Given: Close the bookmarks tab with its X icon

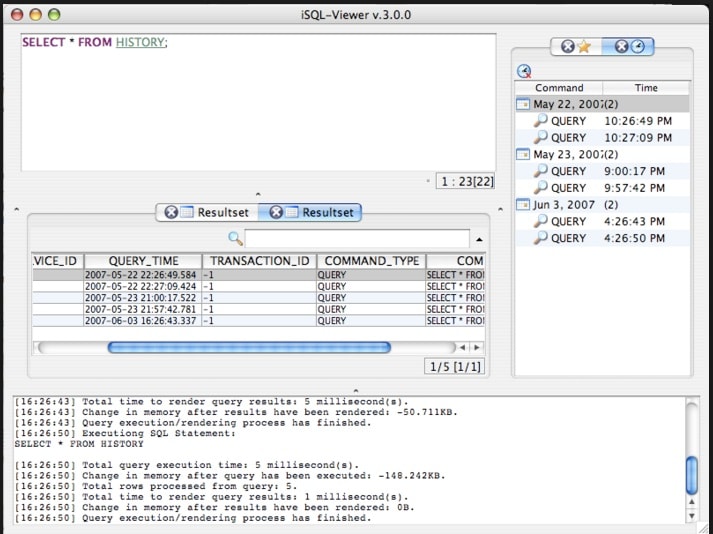Looking at the screenshot, I should coord(567,46).
